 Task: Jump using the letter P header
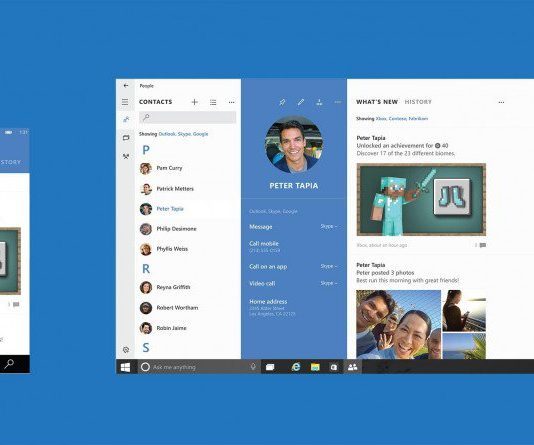point(146,150)
